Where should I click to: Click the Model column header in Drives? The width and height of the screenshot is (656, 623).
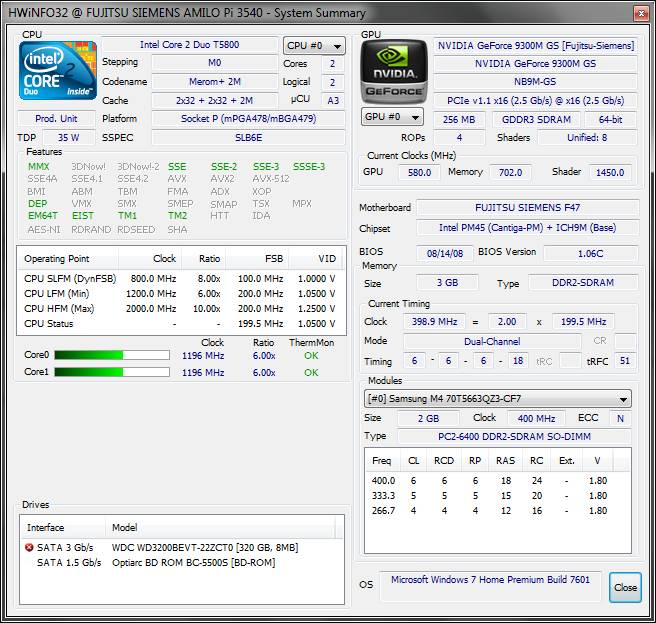coord(220,528)
